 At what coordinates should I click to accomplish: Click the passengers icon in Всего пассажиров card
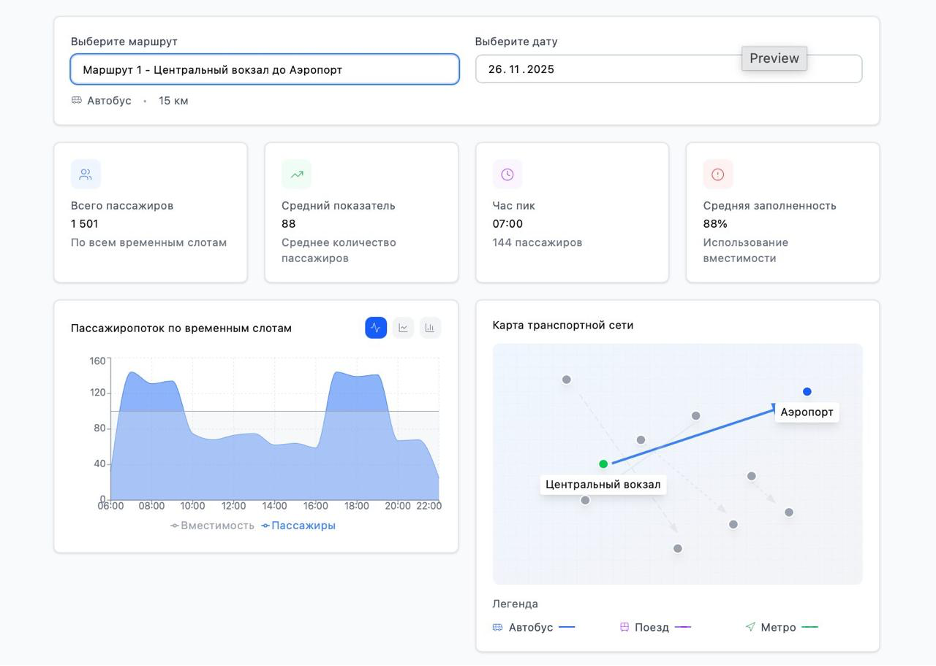(x=86, y=174)
